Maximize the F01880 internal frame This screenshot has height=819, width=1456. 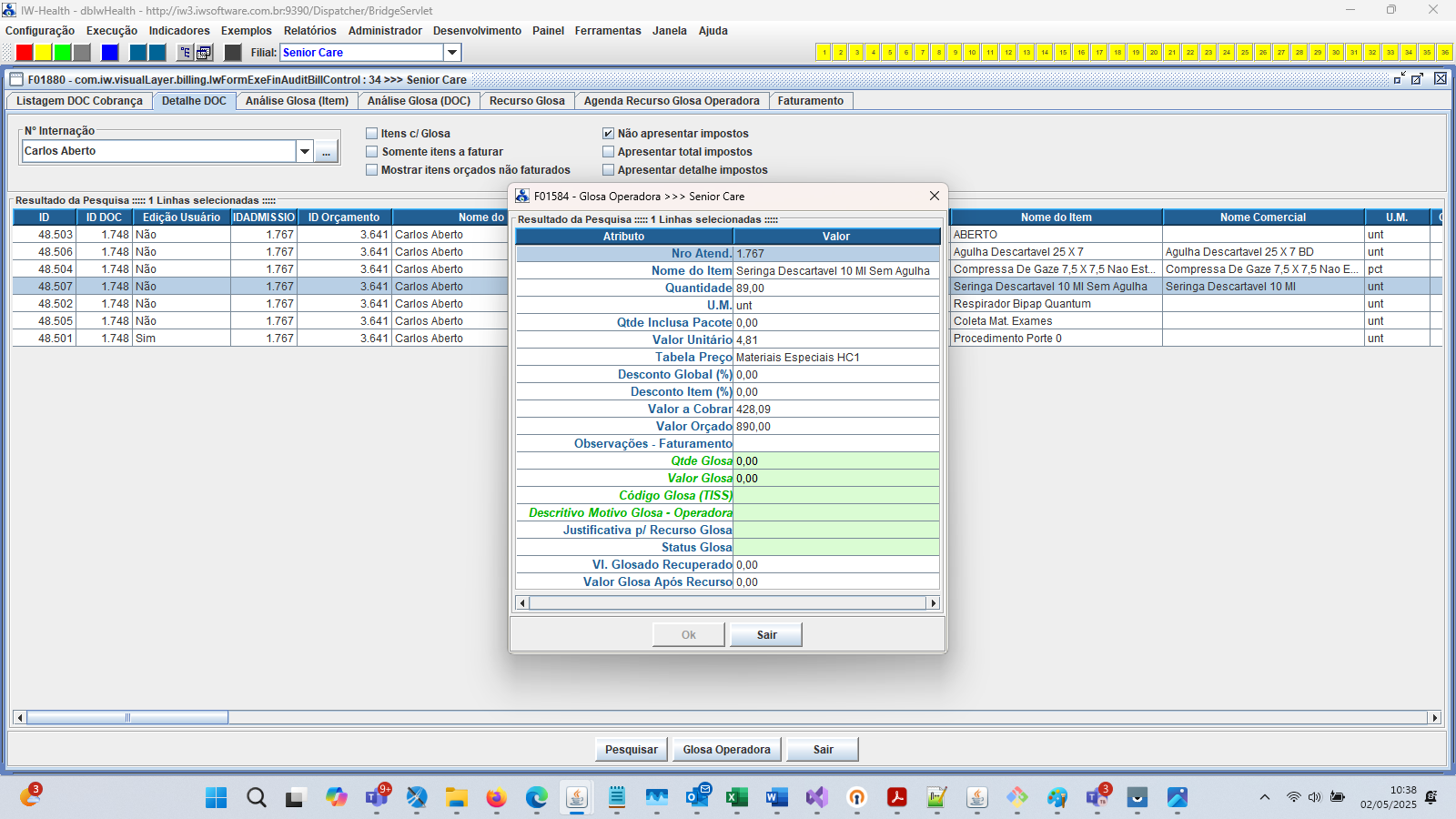point(1417,79)
